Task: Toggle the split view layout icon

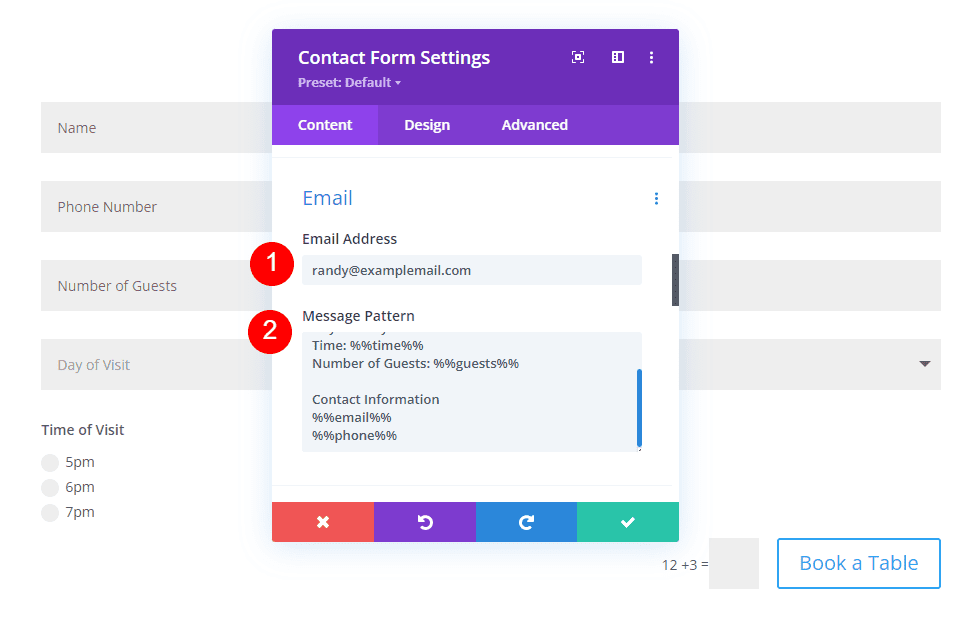Action: (617, 57)
